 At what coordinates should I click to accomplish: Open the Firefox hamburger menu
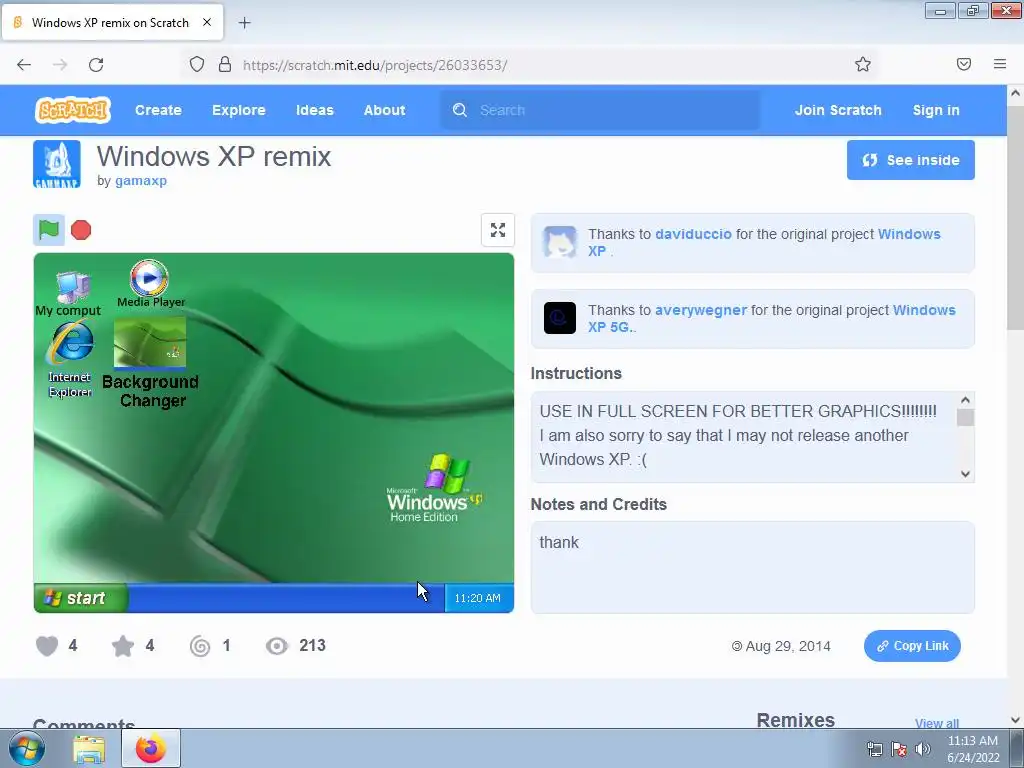(1000, 64)
